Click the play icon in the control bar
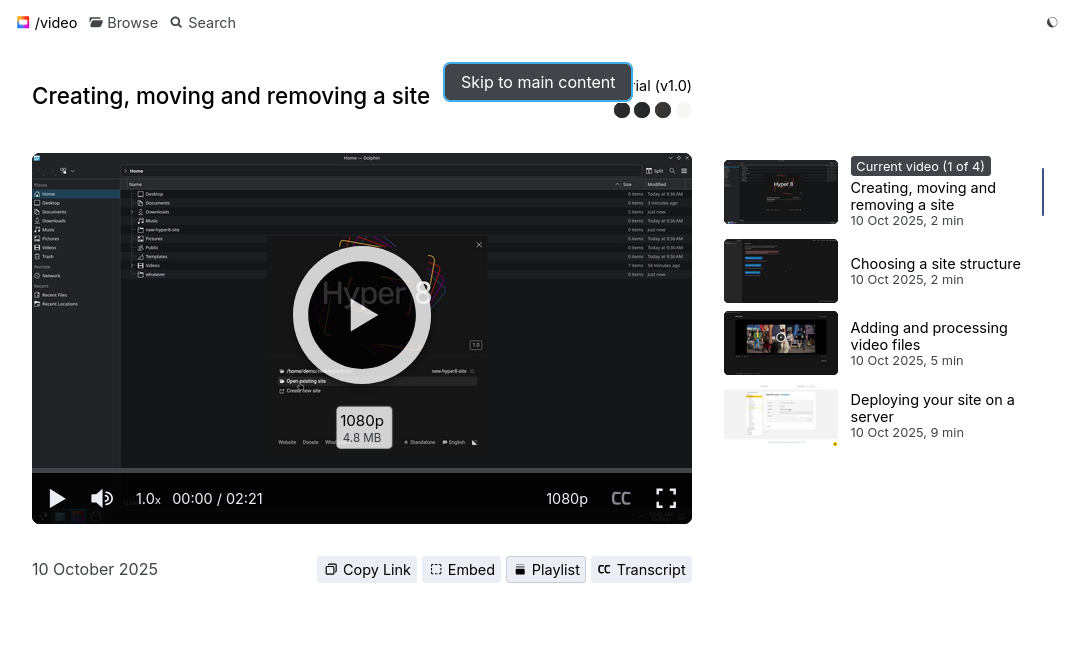This screenshot has height=650, width=1076. [x=57, y=498]
